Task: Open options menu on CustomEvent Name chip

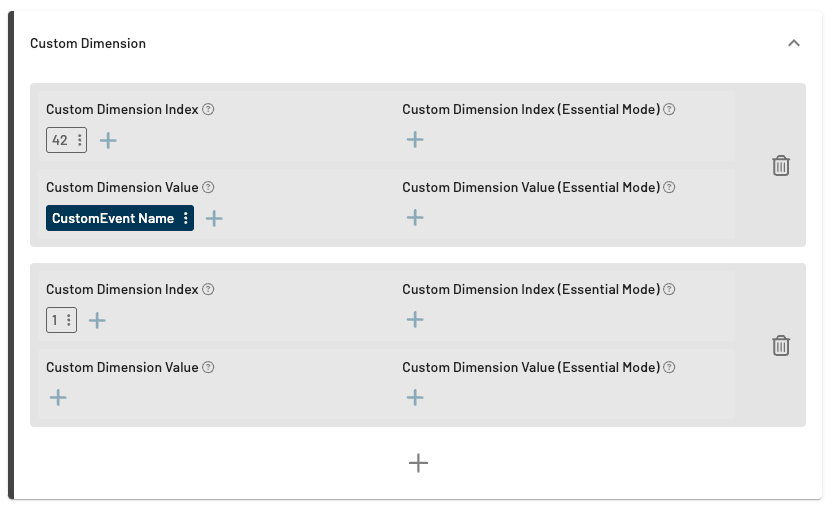Action: coord(186,219)
